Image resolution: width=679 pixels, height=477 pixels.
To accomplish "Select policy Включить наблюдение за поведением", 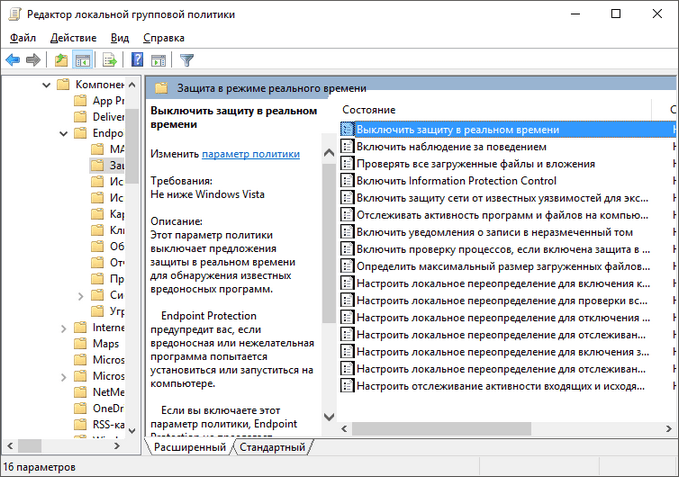I will tap(451, 147).
